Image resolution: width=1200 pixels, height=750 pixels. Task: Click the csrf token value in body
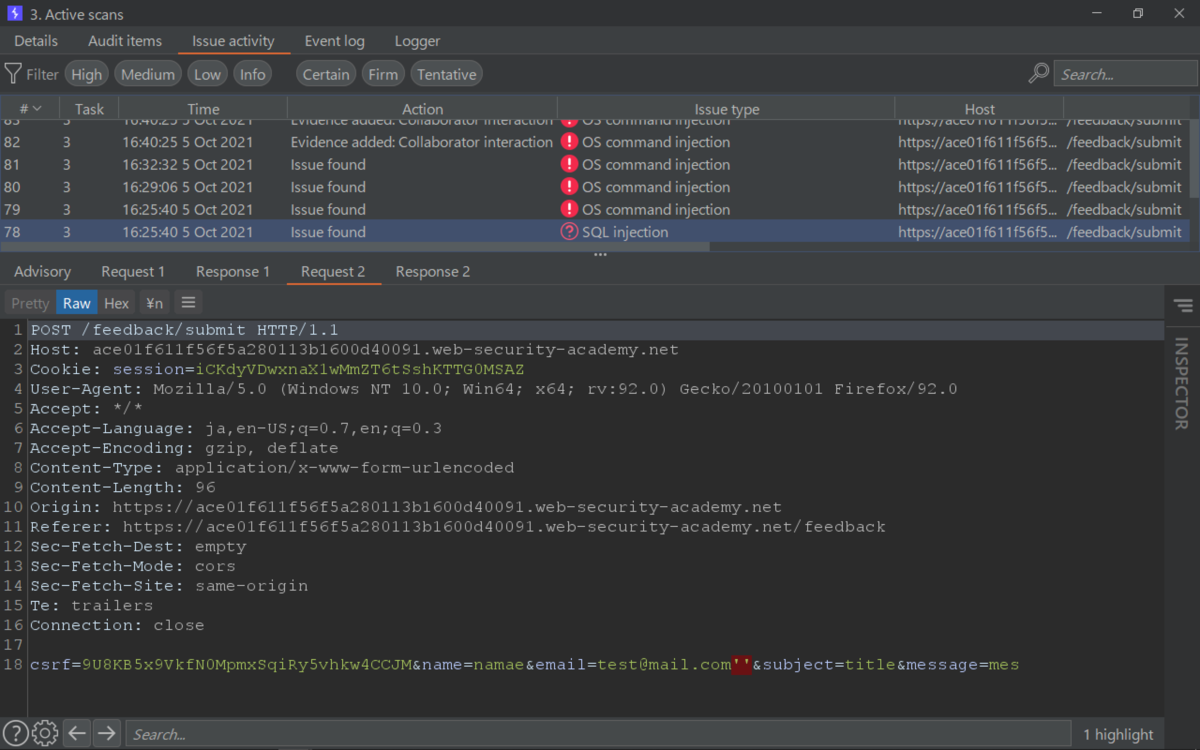click(x=247, y=665)
